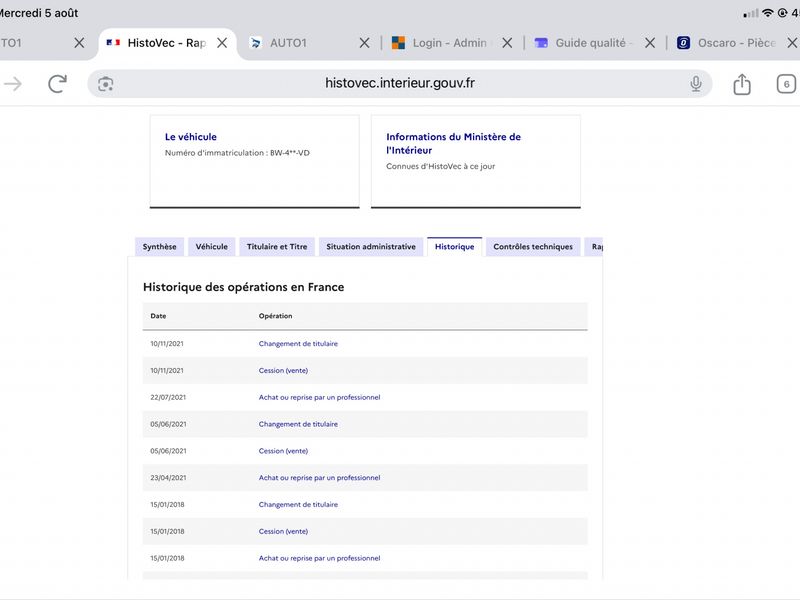Tap the Mercredi 5 août date in status bar
Viewport: 800px width, 600px height.
coord(39,13)
